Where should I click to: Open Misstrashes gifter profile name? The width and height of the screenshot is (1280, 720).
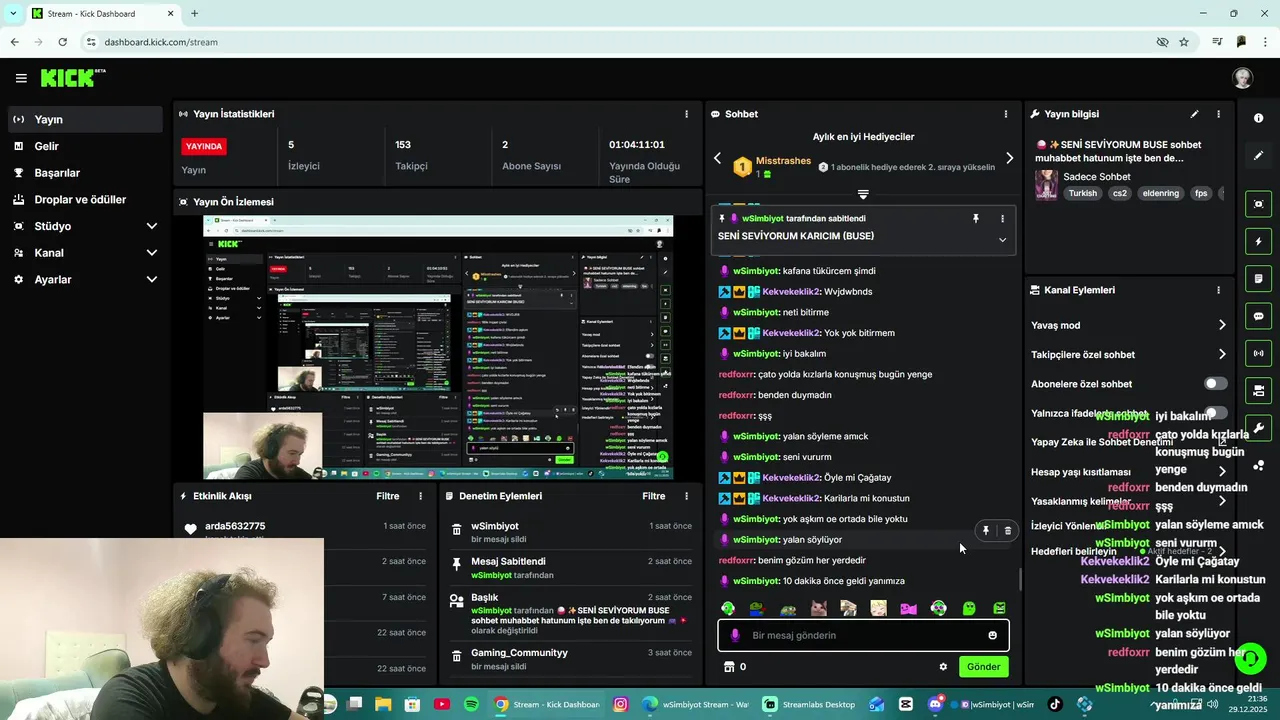click(783, 161)
